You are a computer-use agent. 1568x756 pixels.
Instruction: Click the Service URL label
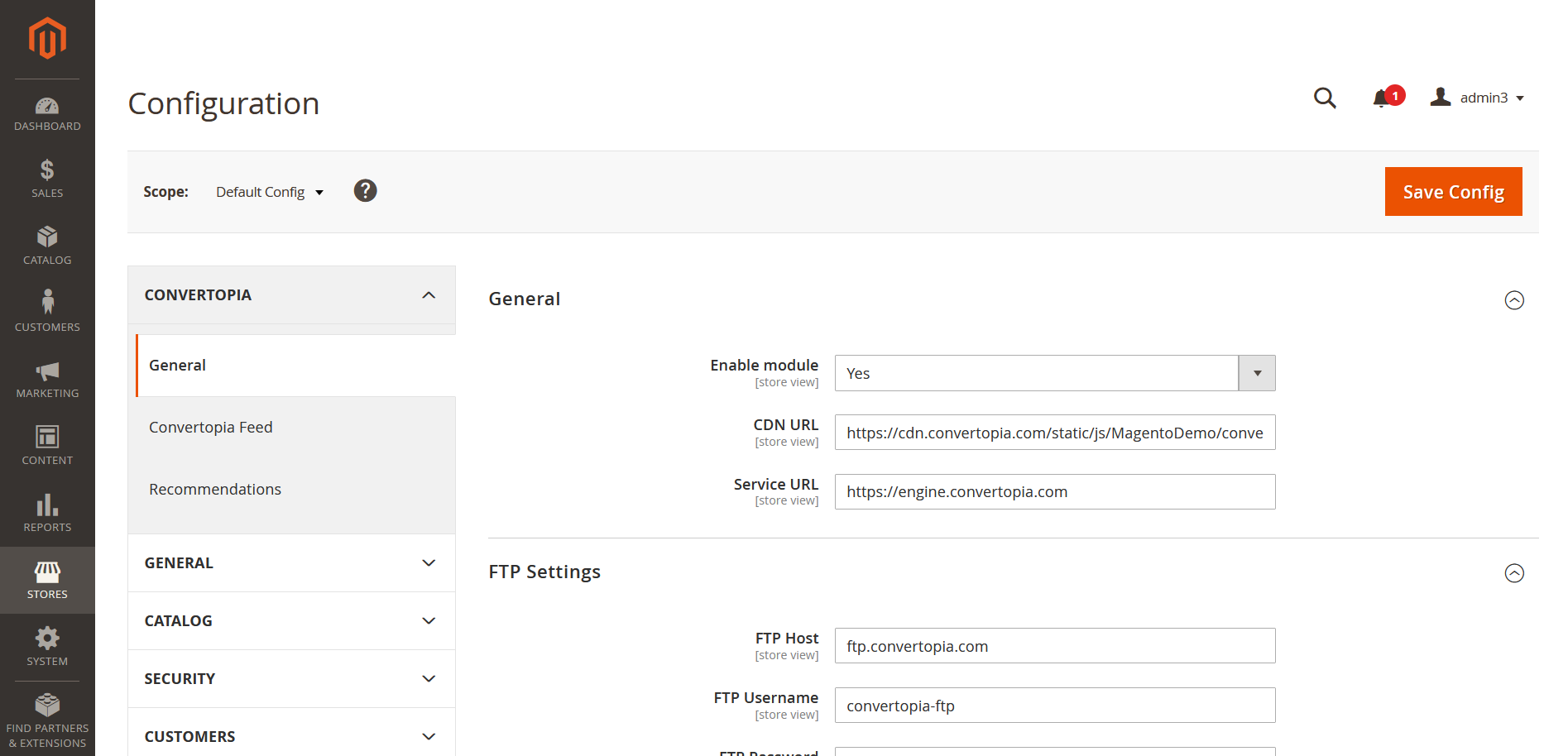[x=775, y=484]
